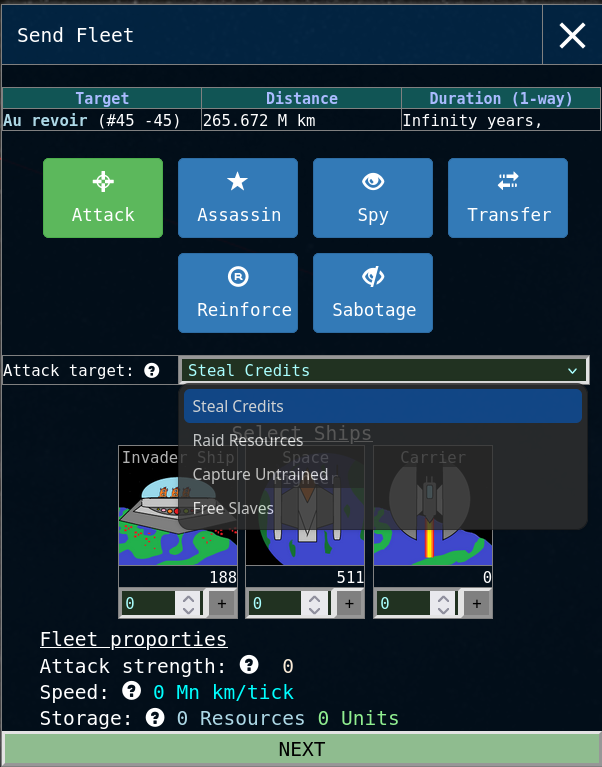Choose Free Slaves option
The width and height of the screenshot is (602, 767).
(x=383, y=508)
